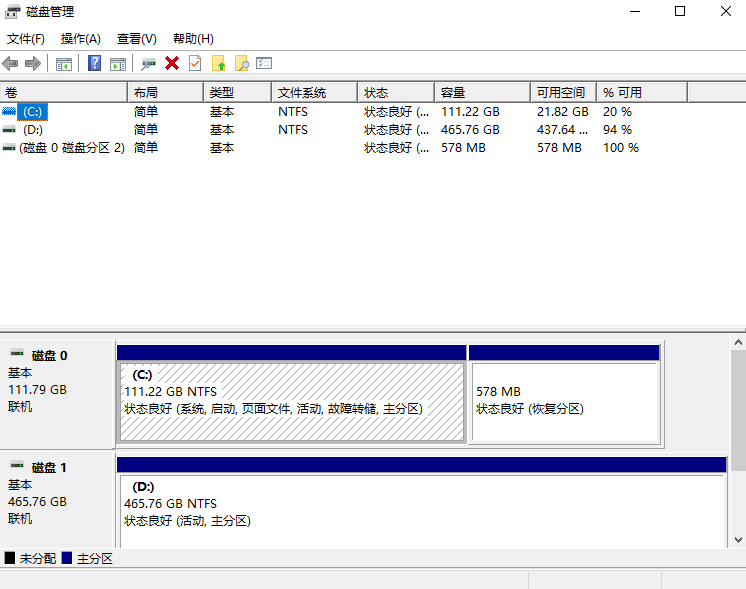Open the 查看(V) menu
Image resolution: width=746 pixels, height=589 pixels.
[x=137, y=39]
